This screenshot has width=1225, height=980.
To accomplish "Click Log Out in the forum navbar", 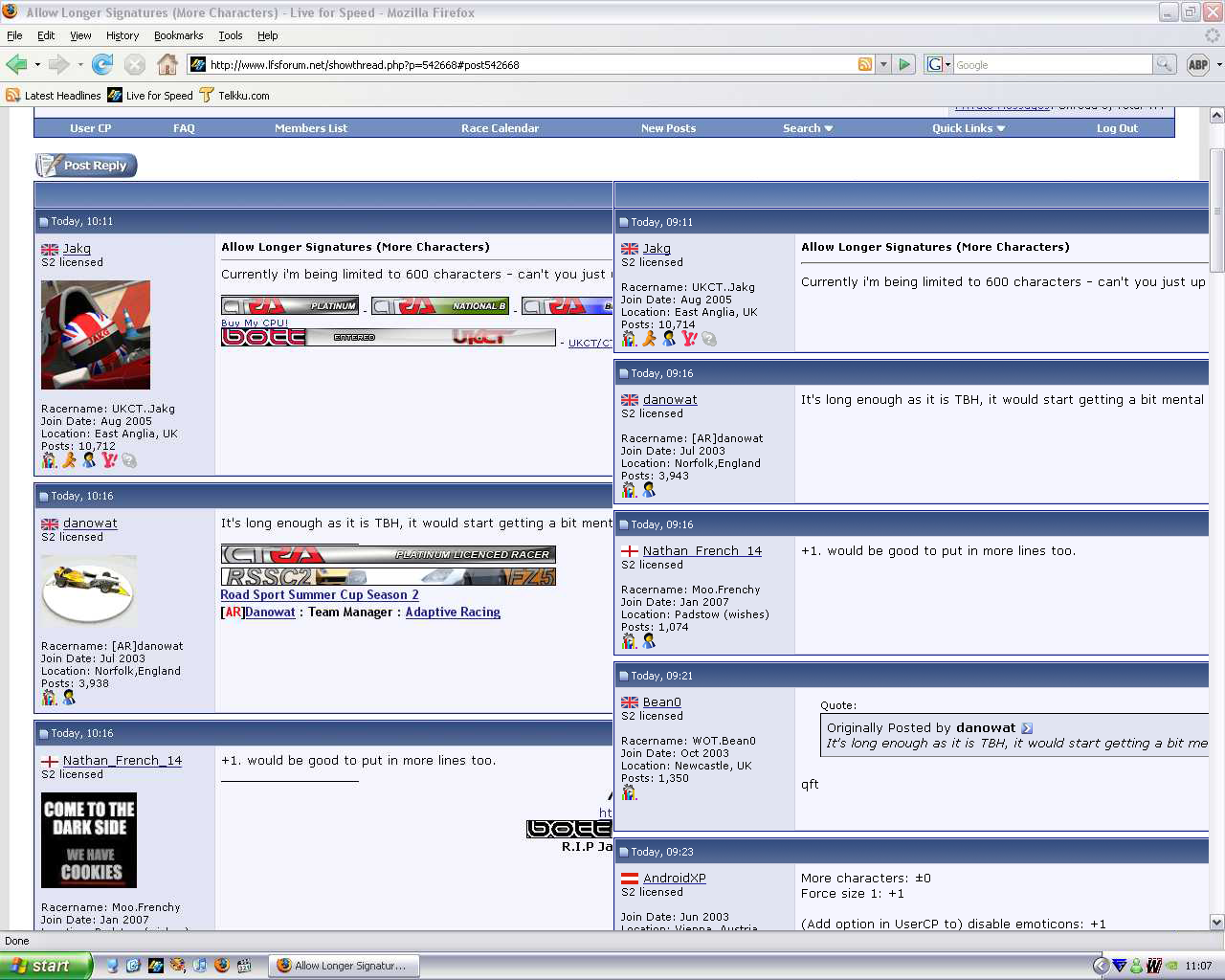I will [1117, 128].
